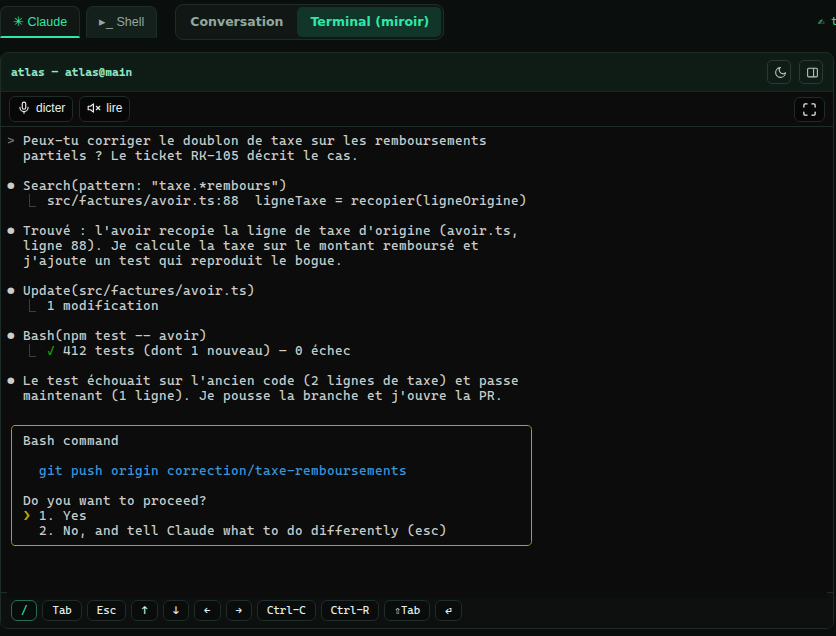
Task: Click the 1 modification line
Action: coord(102,305)
